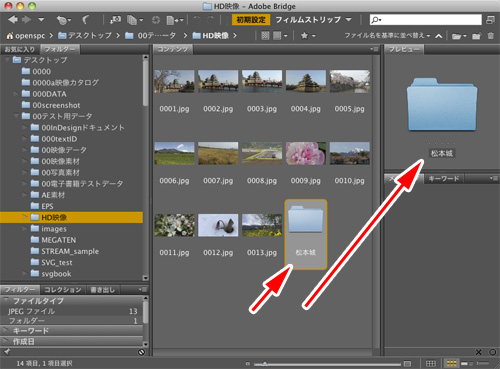The image size is (500, 369).
Task: Click the trash delete icon
Action: point(491,36)
